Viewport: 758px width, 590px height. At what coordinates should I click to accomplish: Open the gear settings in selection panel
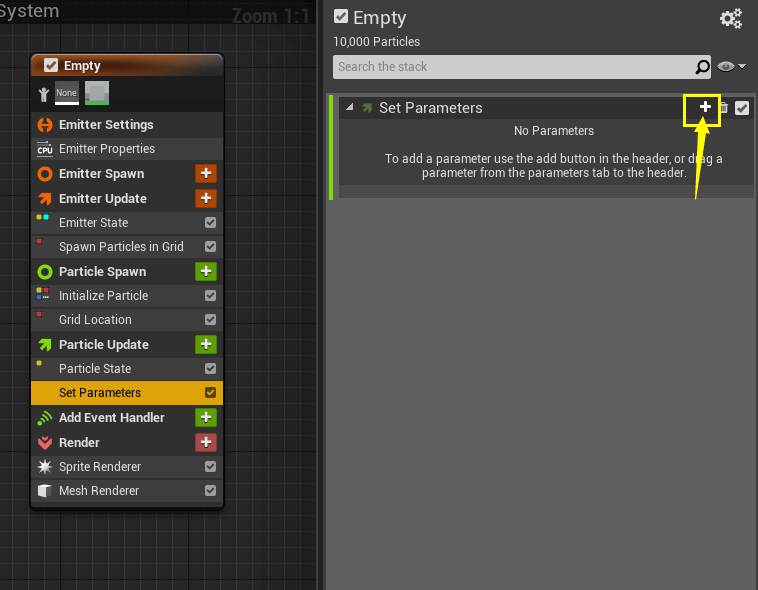tap(730, 19)
